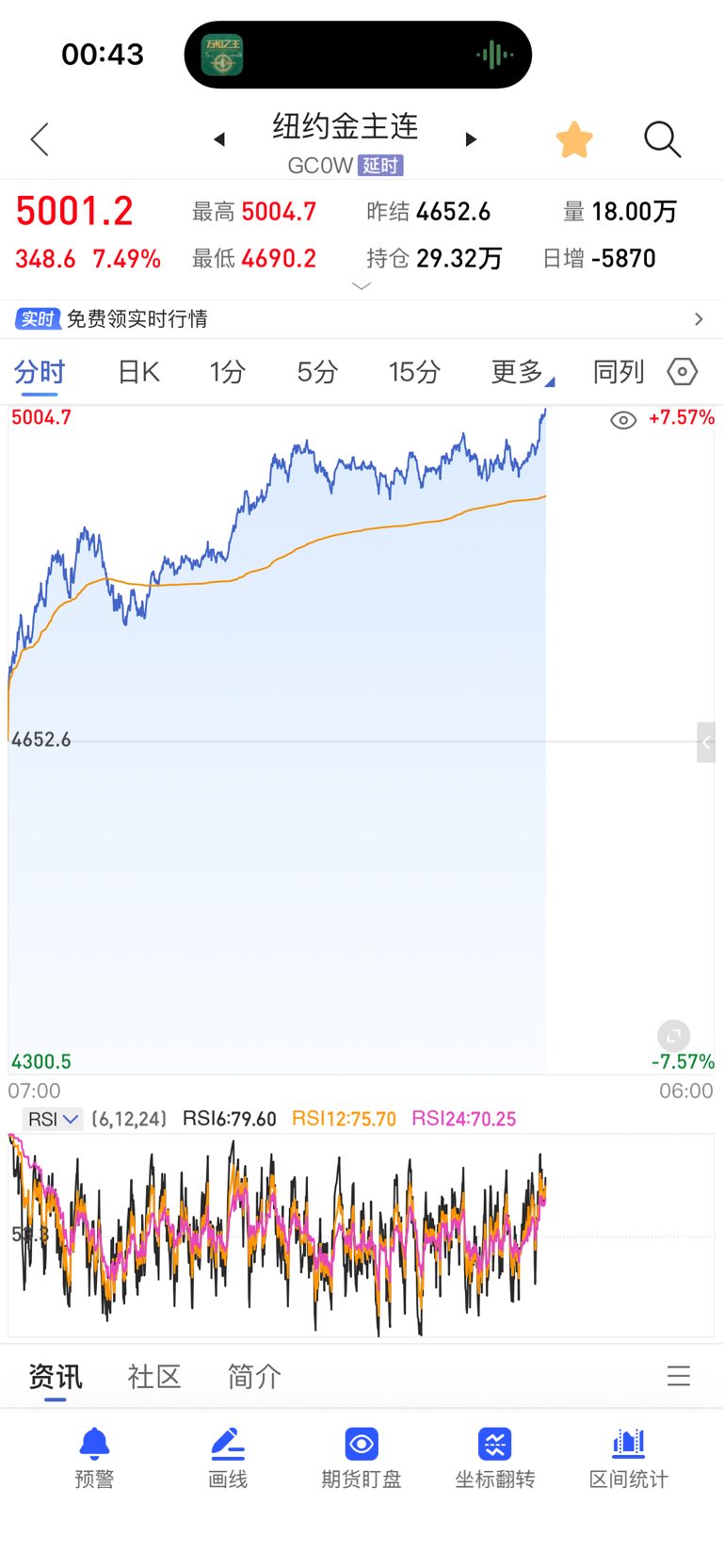724x1568 pixels.
Task: Select the 社区 tab
Action: (154, 1377)
